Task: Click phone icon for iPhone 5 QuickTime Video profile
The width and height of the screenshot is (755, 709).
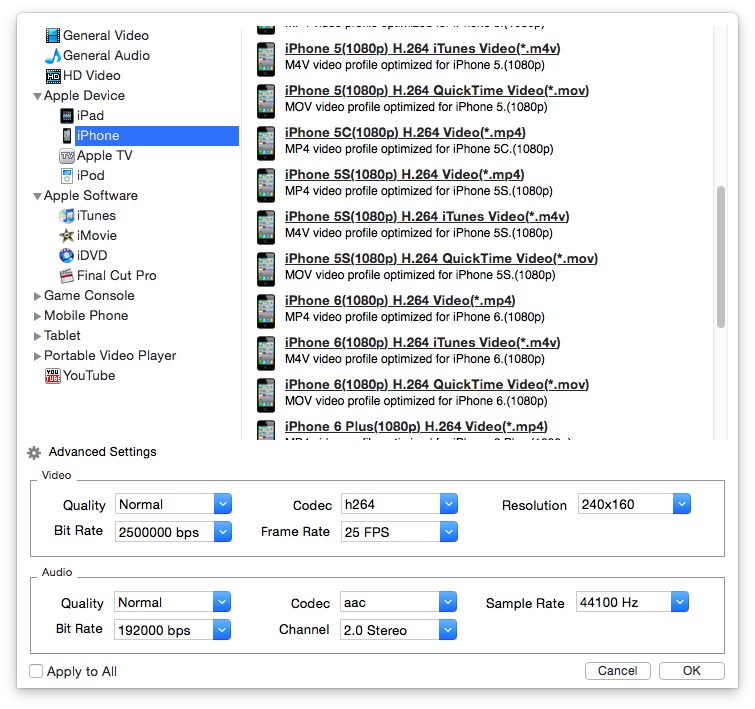Action: point(266,101)
